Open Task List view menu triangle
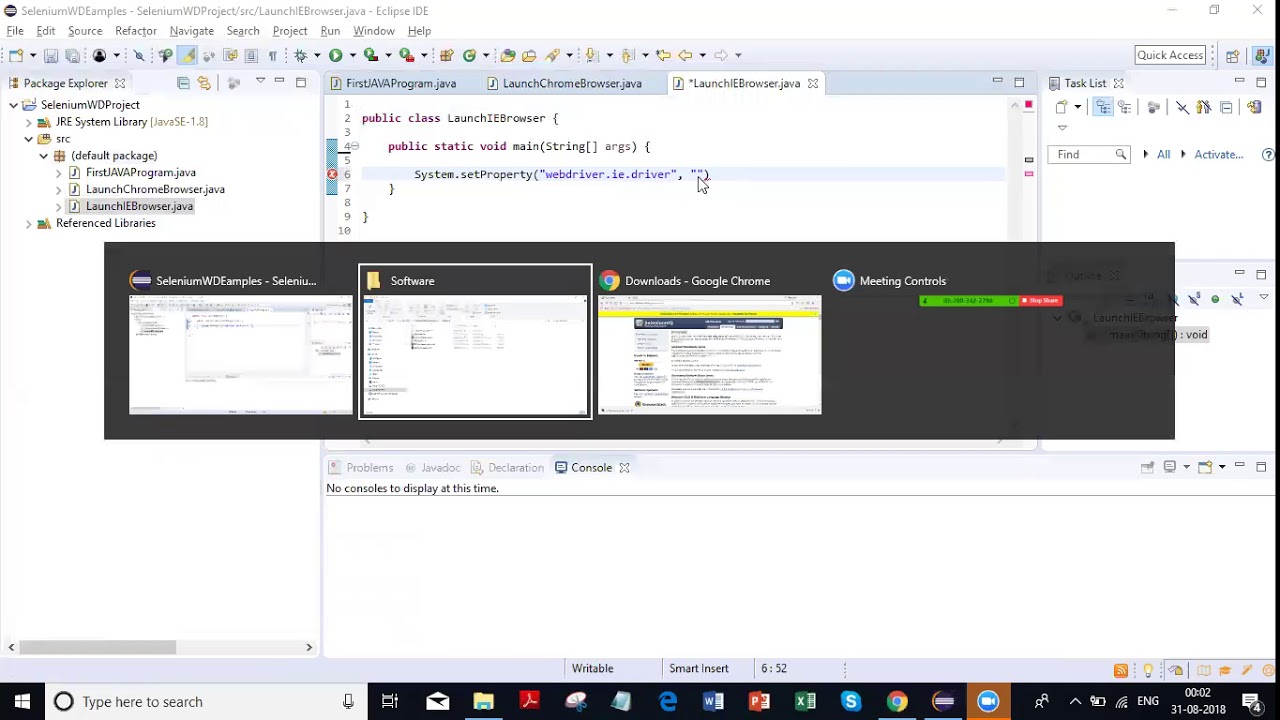1280x720 pixels. [1062, 127]
